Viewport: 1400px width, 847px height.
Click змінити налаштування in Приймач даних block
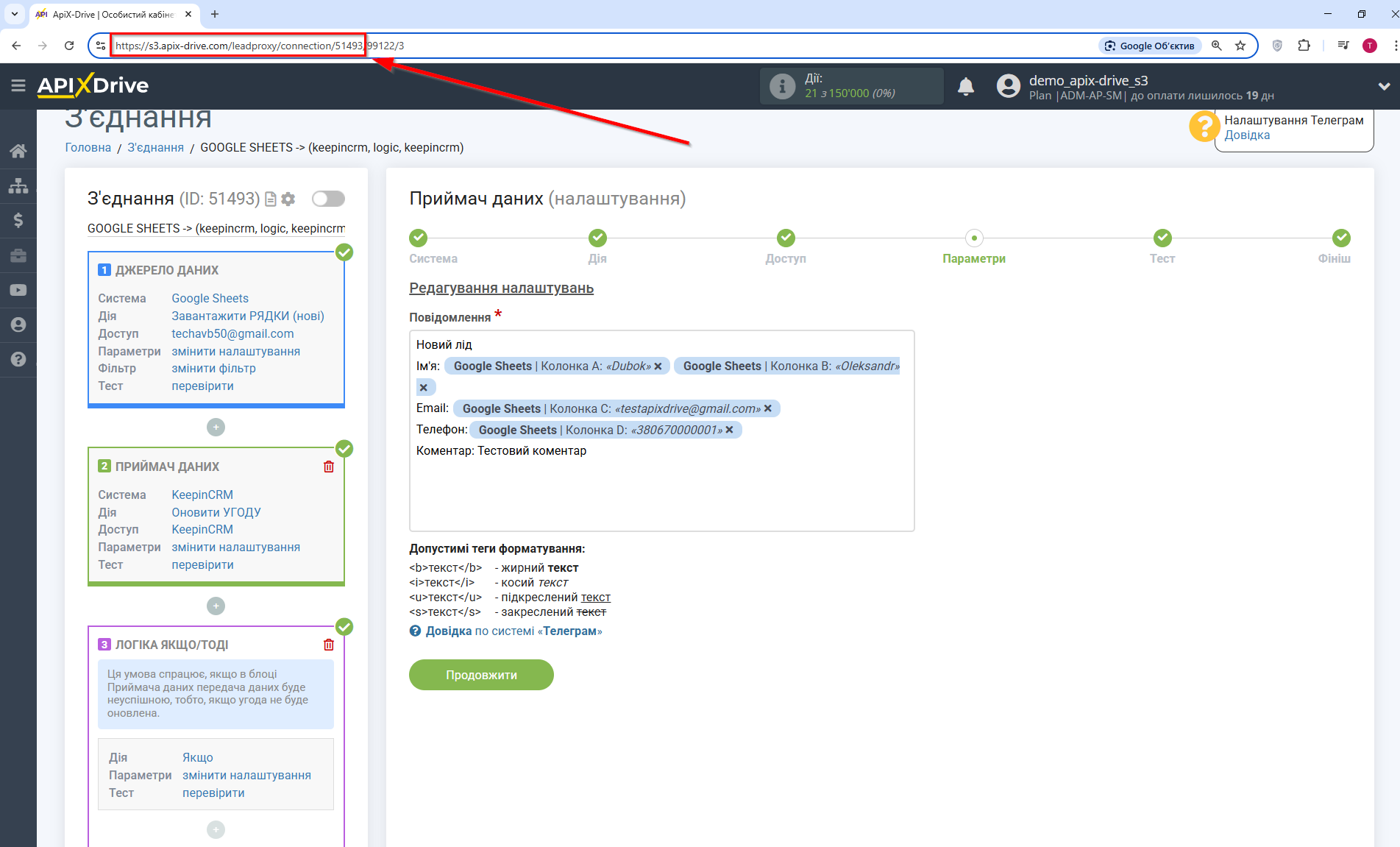[x=236, y=547]
